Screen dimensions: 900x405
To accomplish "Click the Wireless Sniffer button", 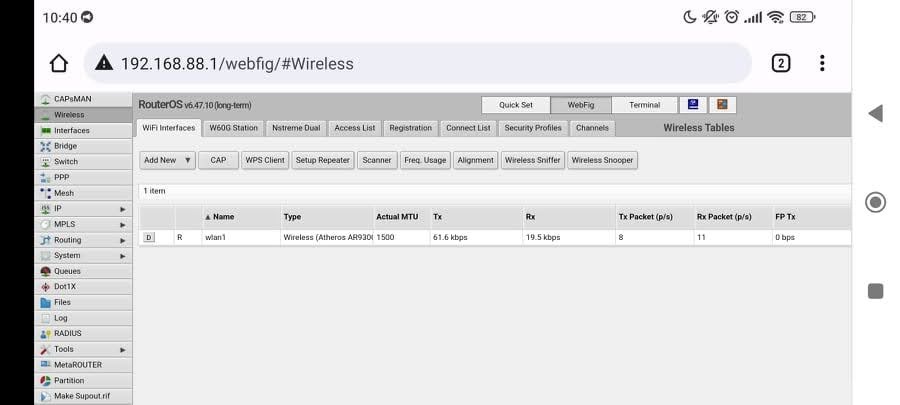I will (532, 160).
